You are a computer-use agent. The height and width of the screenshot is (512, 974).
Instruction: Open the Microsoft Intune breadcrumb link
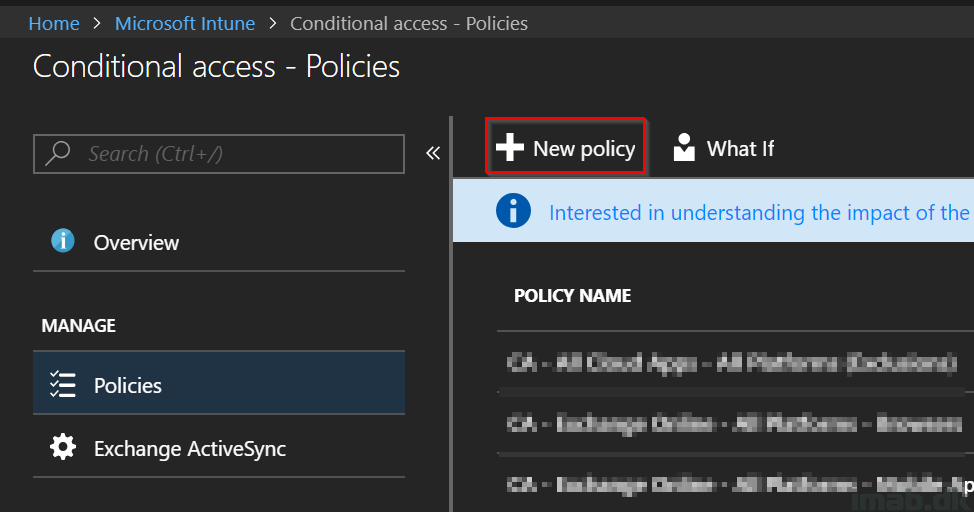click(185, 24)
